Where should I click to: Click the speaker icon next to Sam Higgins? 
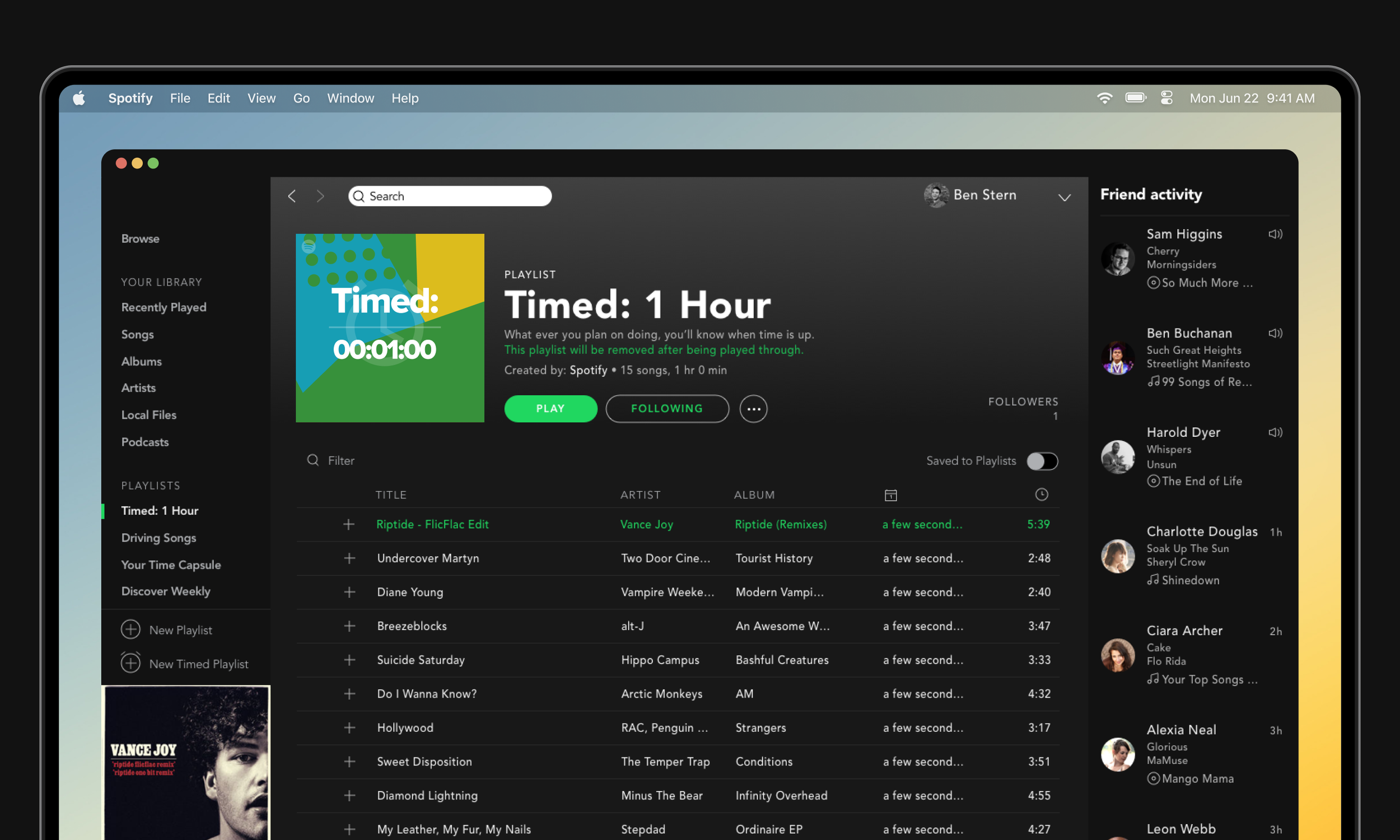[x=1275, y=234]
